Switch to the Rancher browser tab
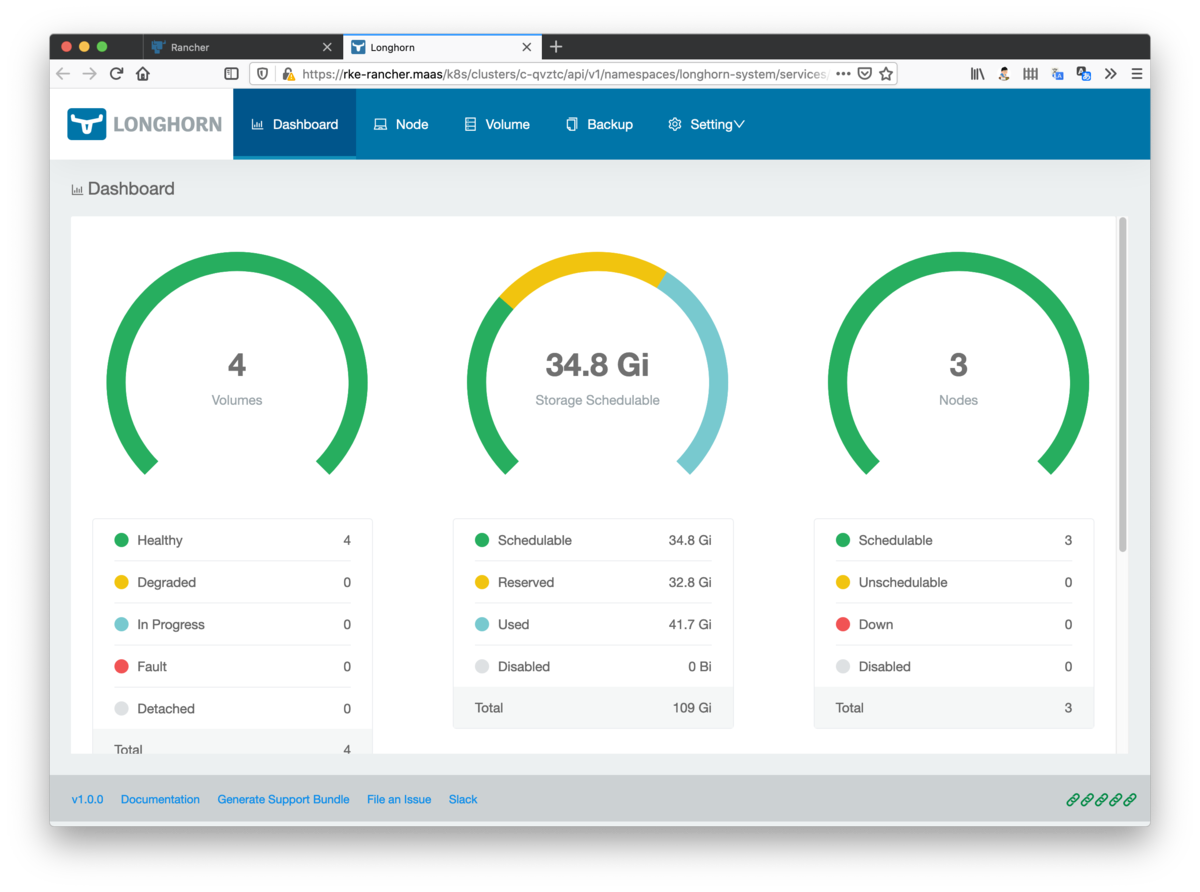The height and width of the screenshot is (892, 1200). point(242,47)
